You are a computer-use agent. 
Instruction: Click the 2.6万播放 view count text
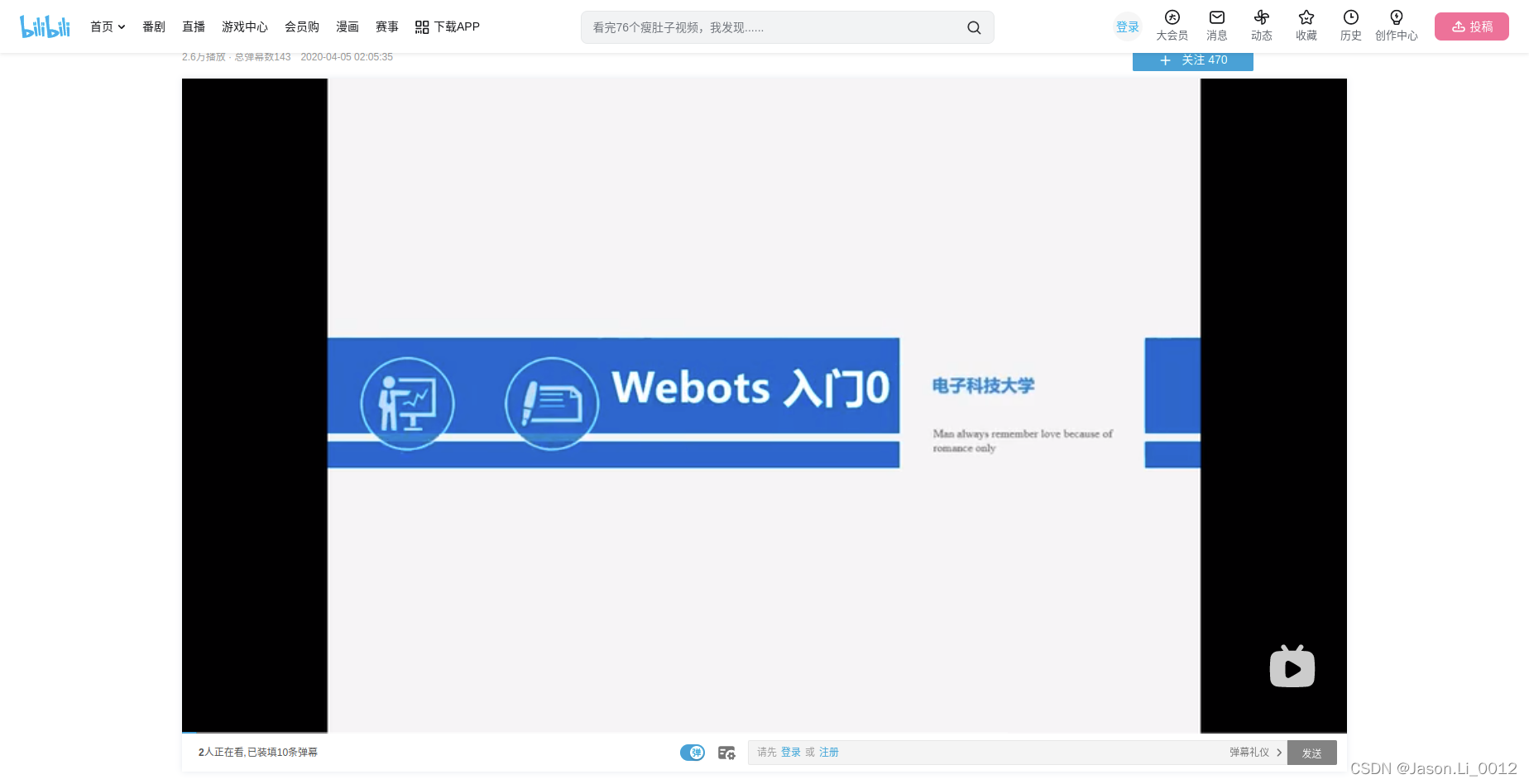click(x=204, y=57)
